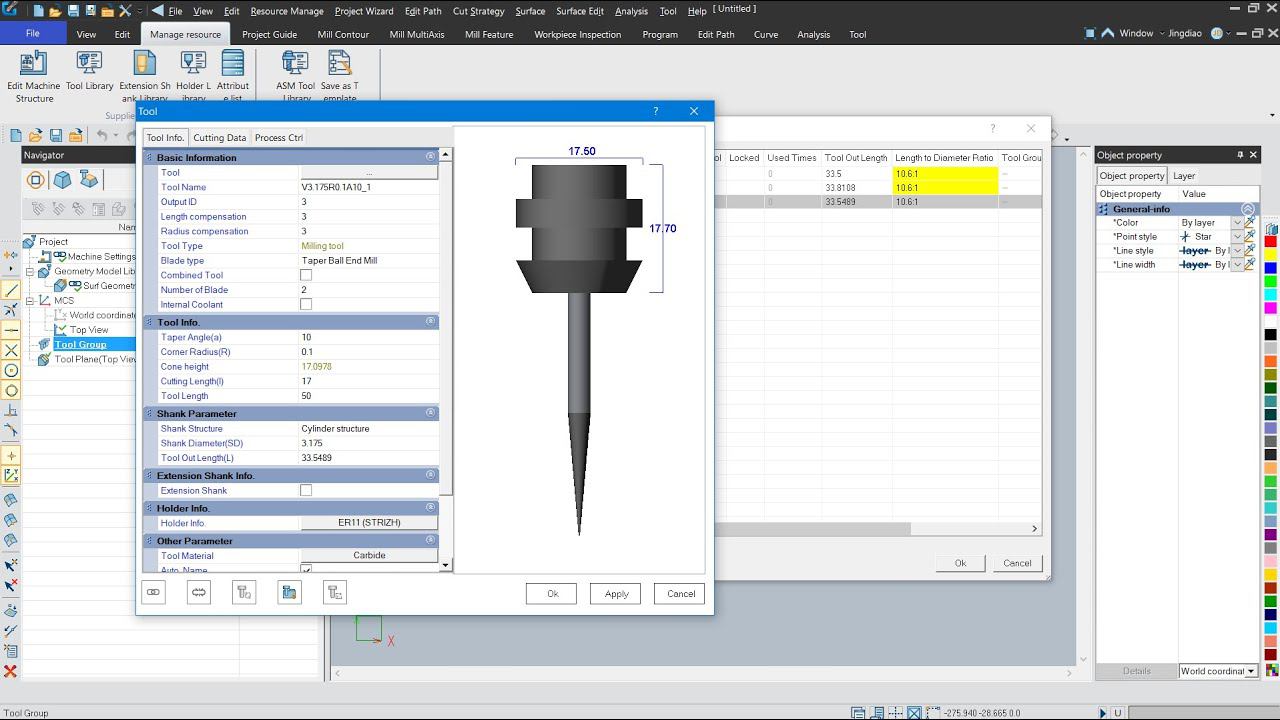The height and width of the screenshot is (720, 1280).
Task: Click Apply in the Tool dialog
Action: point(616,594)
